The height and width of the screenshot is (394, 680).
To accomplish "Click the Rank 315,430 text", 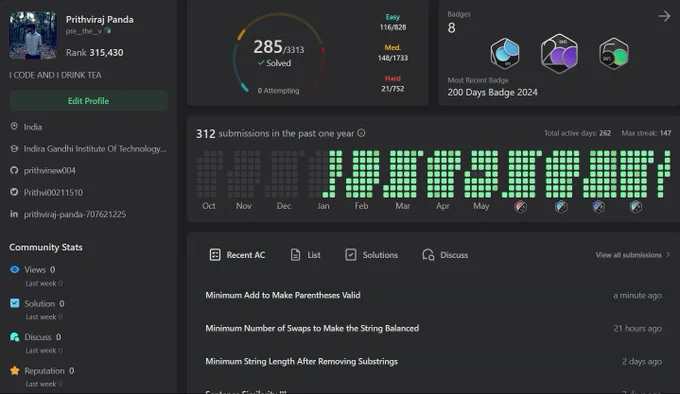I will point(95,52).
